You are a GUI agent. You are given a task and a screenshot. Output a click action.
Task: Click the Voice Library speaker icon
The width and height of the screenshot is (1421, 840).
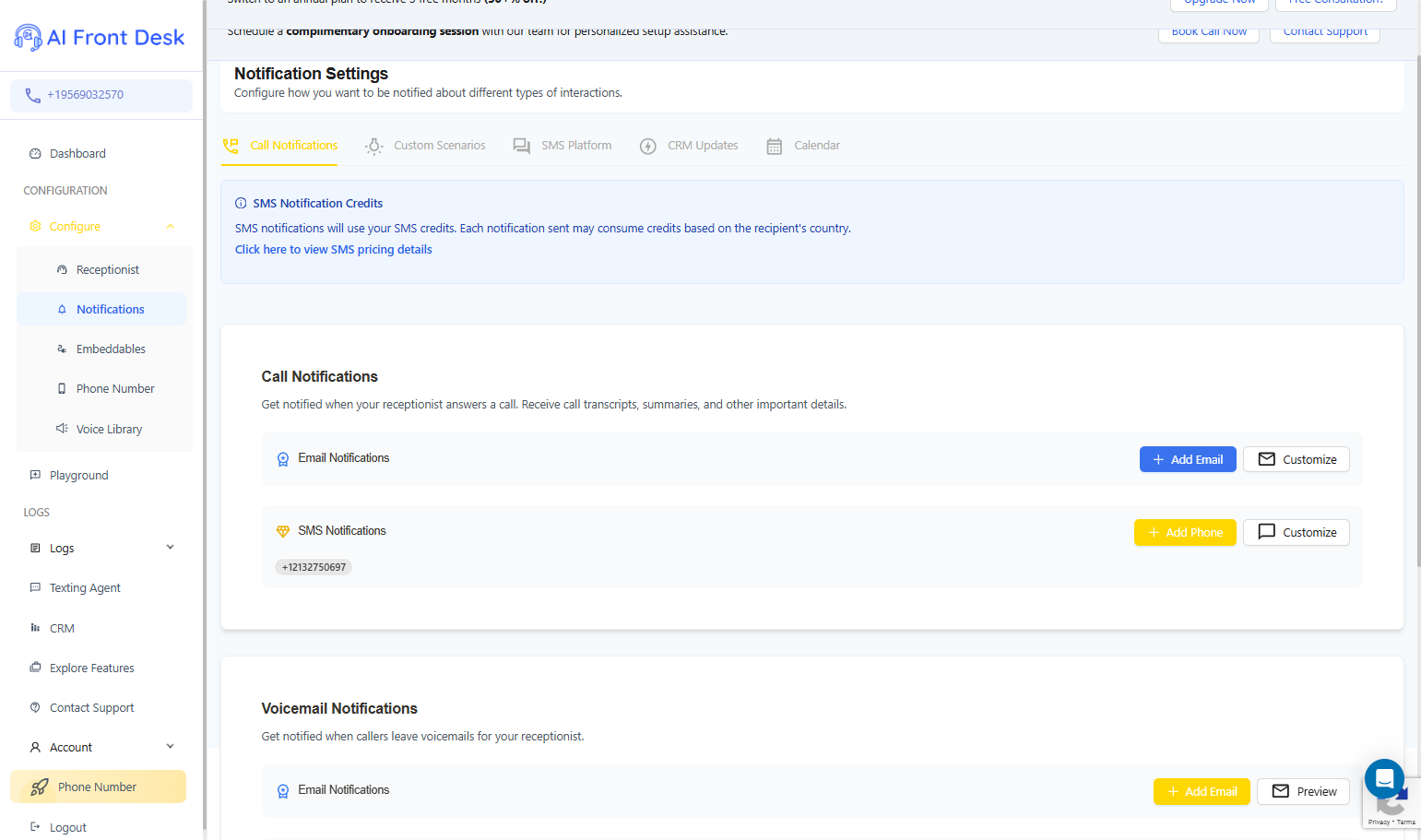[x=62, y=429]
